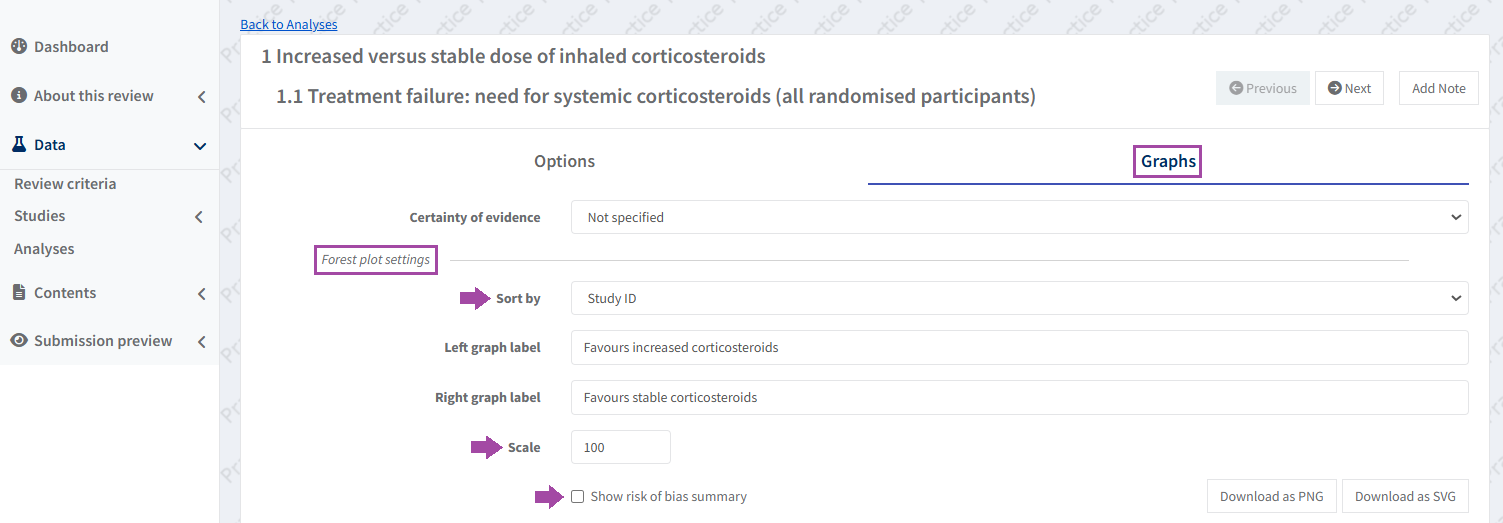Click the Scale number field

click(x=620, y=447)
